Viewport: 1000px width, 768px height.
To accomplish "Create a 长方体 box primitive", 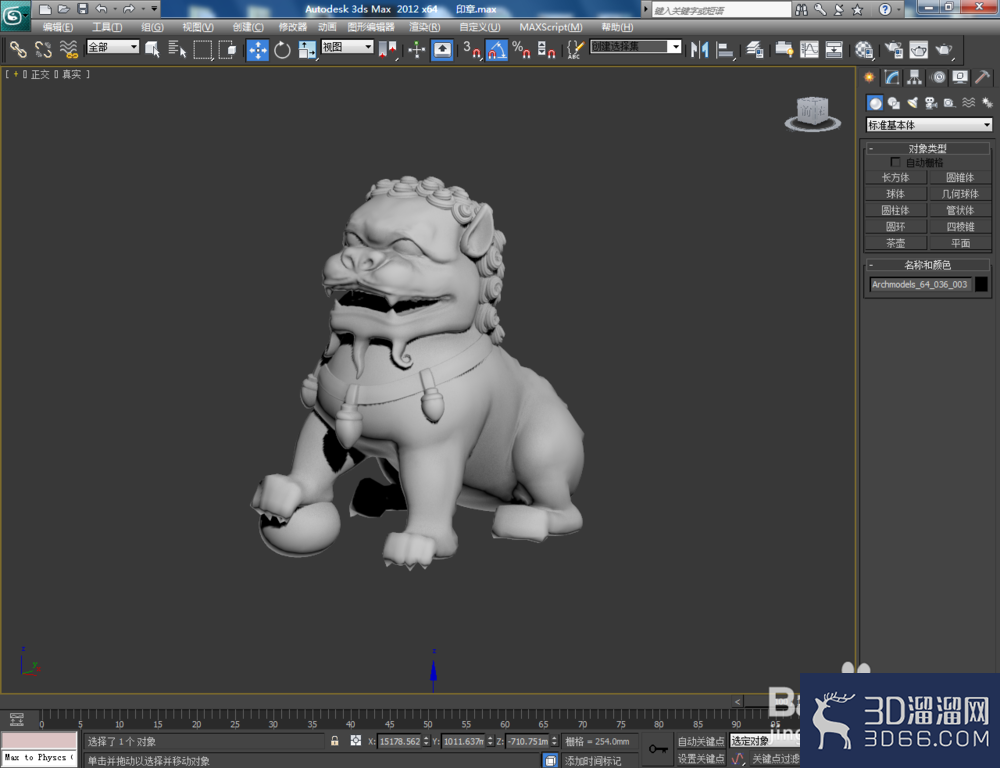I will [x=895, y=177].
